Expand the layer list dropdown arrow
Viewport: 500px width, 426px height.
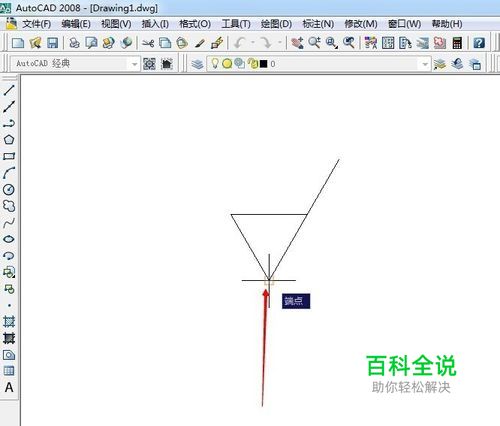425,64
